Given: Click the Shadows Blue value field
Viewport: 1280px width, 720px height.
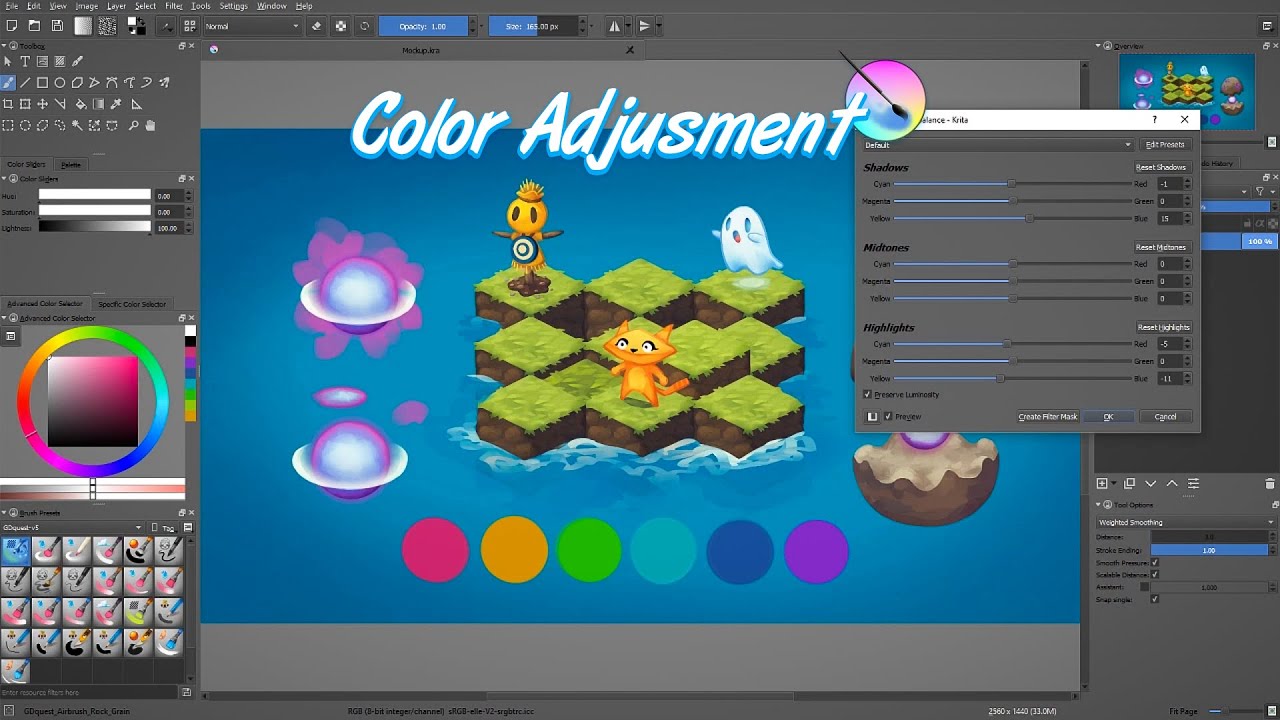Looking at the screenshot, I should coord(1169,218).
